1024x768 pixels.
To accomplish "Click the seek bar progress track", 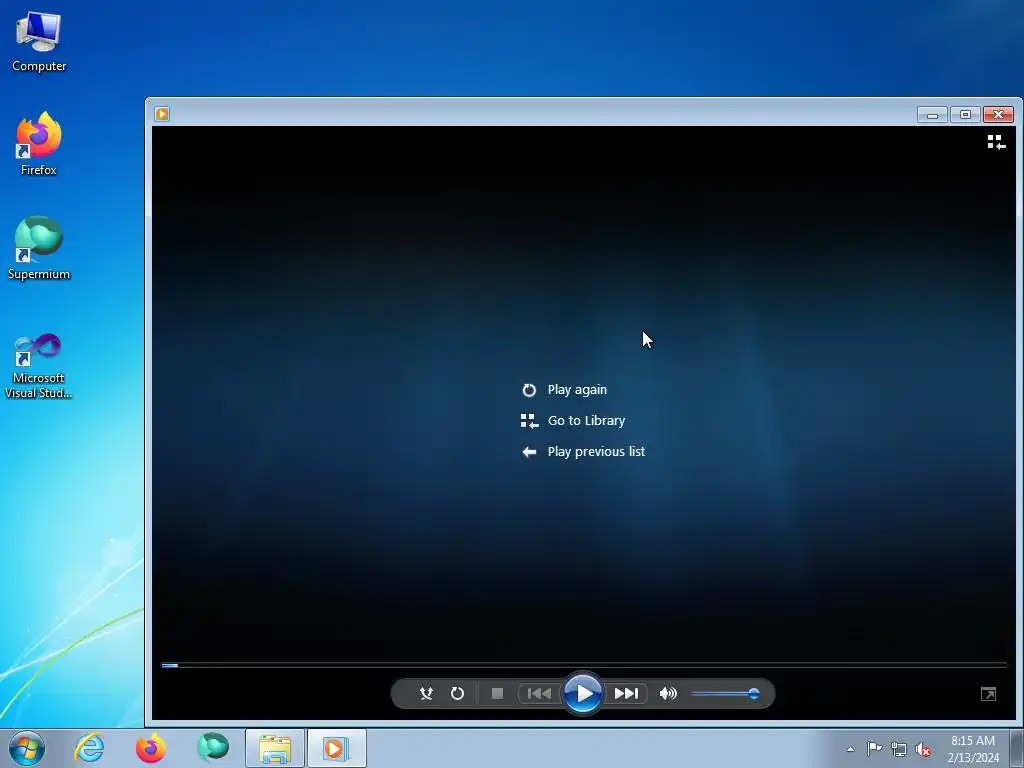I will point(584,665).
